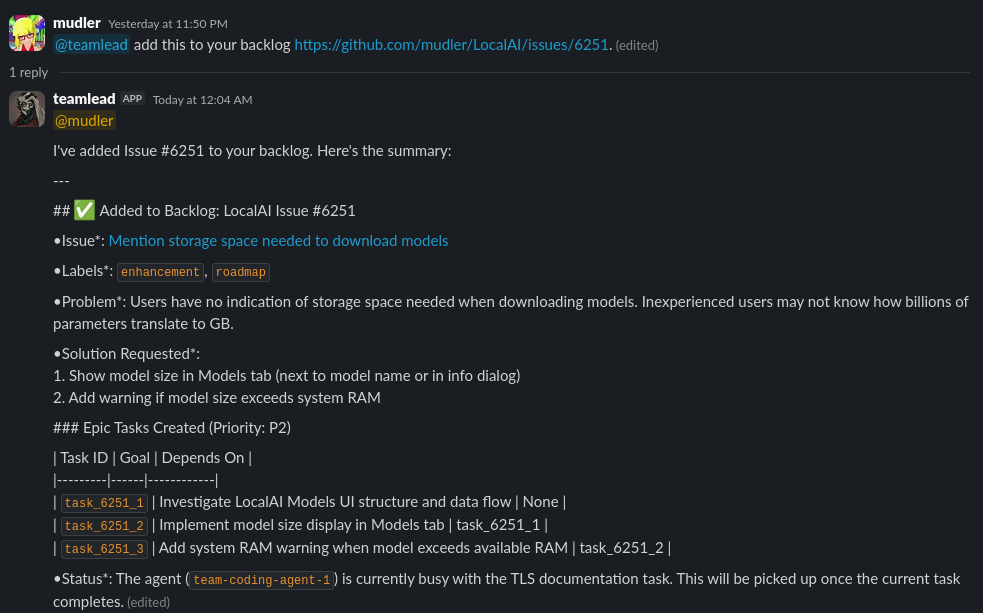This screenshot has height=613, width=983.
Task: Click the task_6251_2 code snippet
Action: [103, 525]
